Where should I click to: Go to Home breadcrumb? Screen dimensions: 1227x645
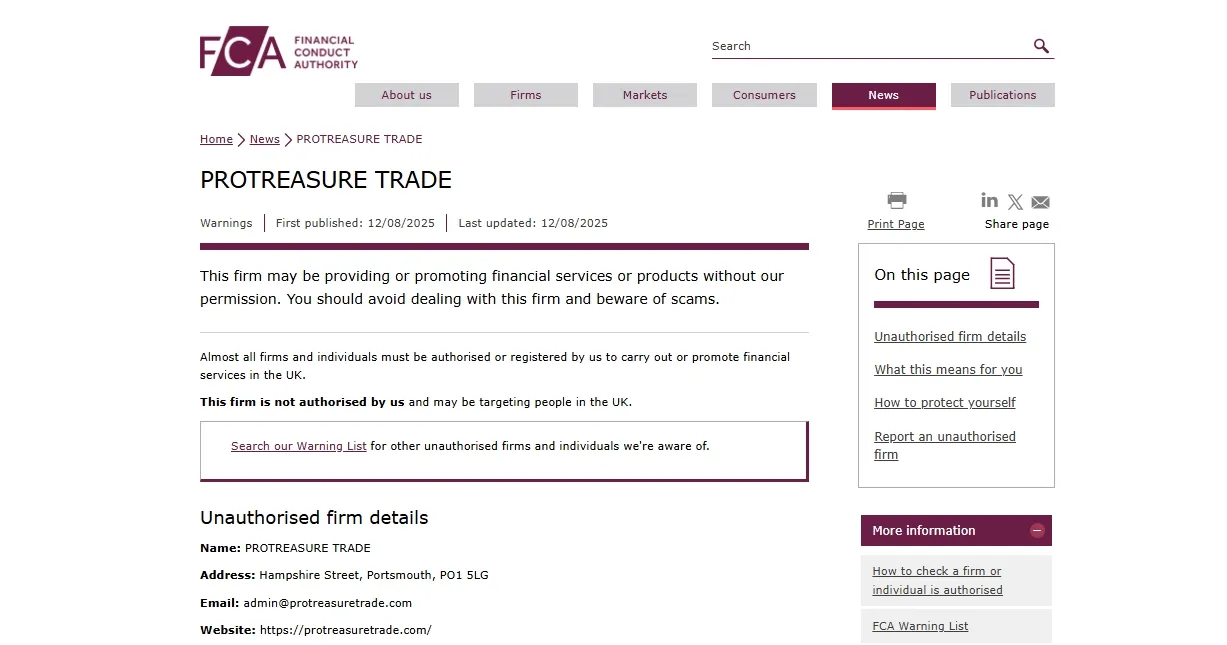click(x=216, y=139)
